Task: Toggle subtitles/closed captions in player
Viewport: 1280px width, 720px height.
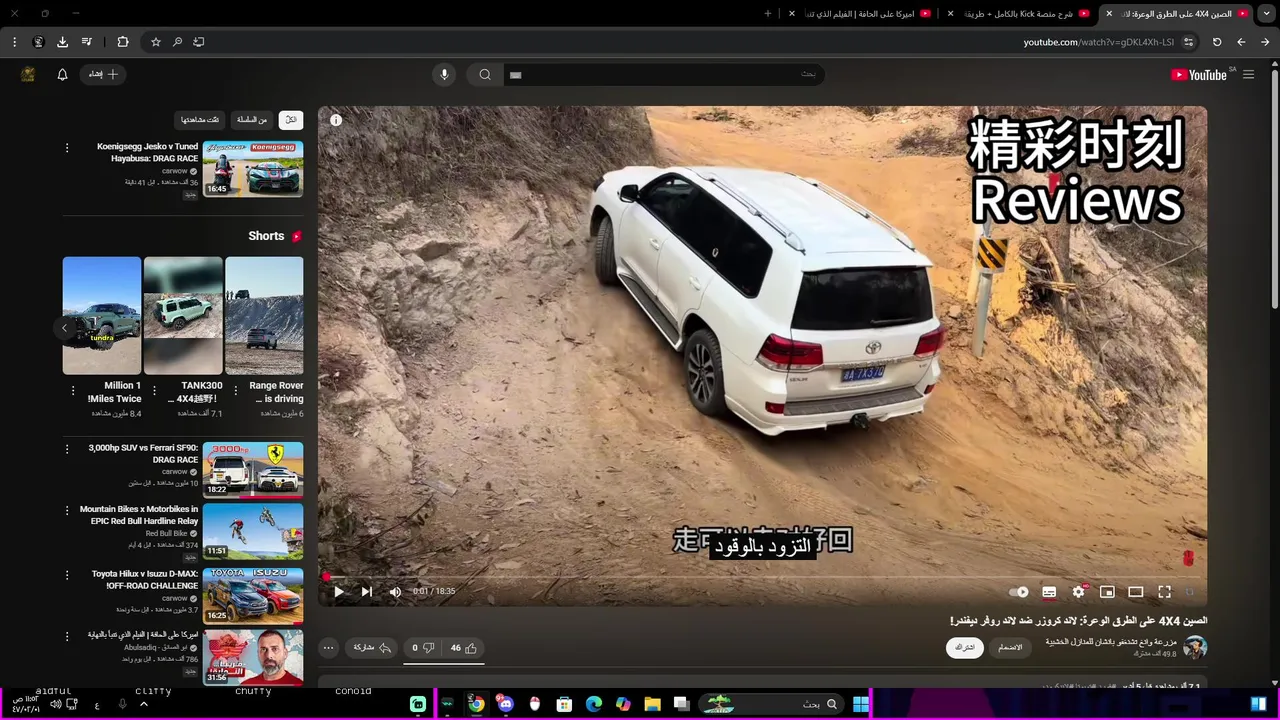Action: pos(1049,592)
